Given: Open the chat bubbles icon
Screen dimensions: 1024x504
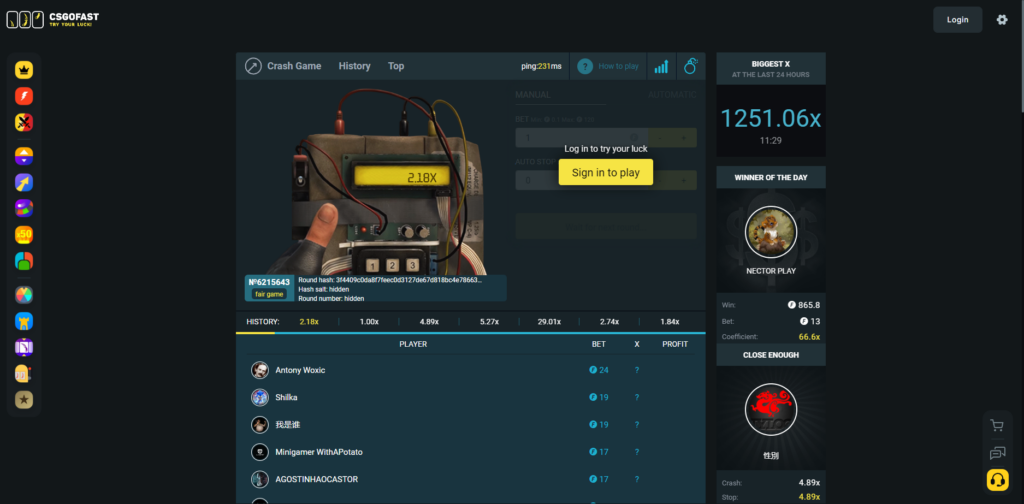Looking at the screenshot, I should [x=997, y=452].
